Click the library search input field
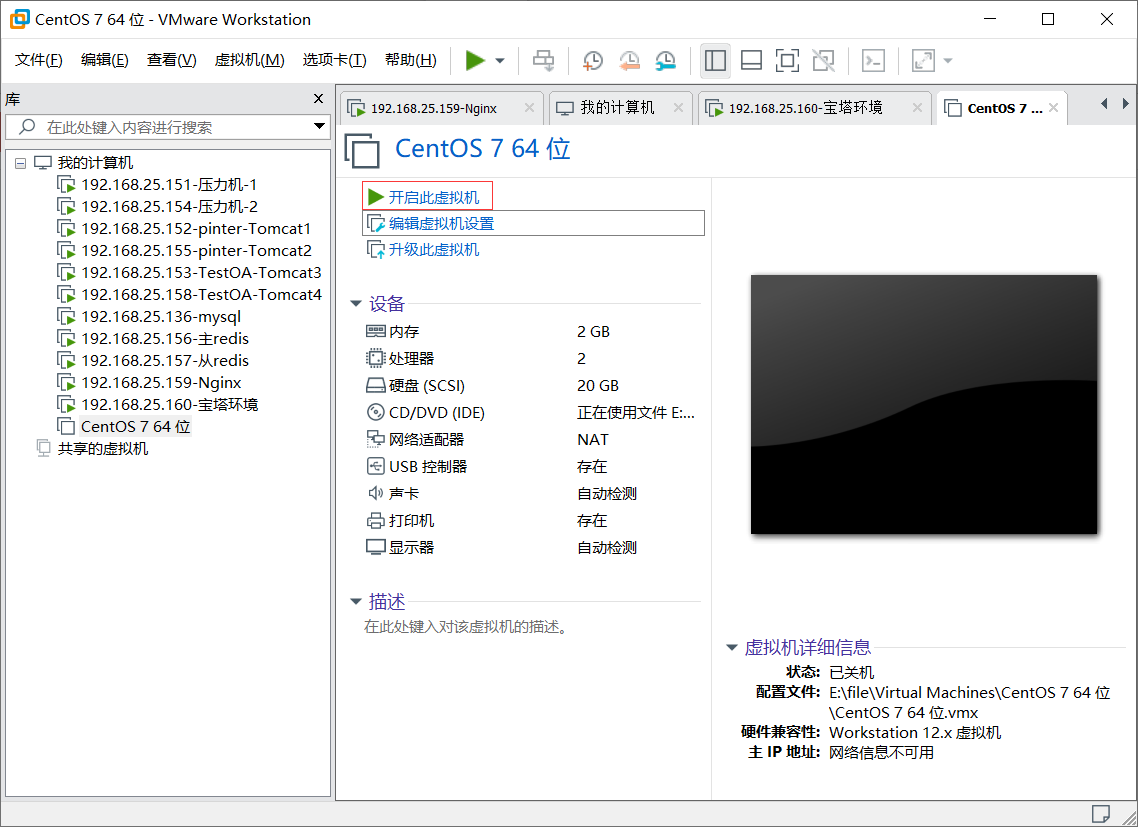This screenshot has height=827, width=1138. pos(167,127)
